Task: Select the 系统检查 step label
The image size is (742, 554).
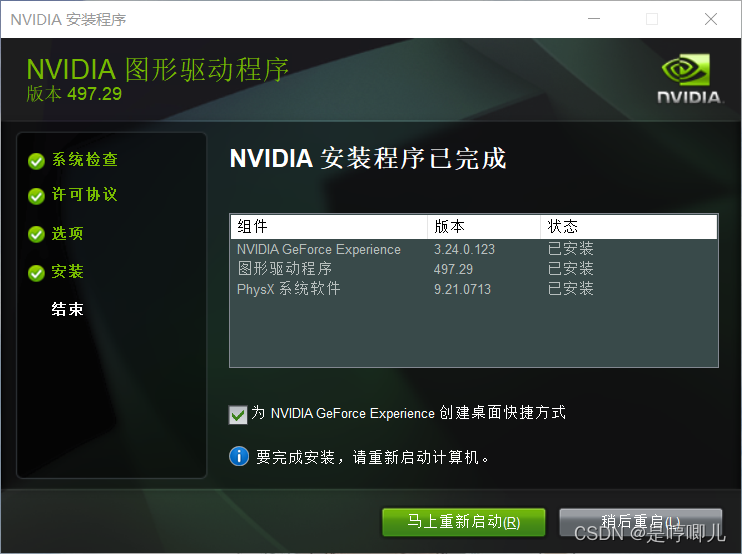Action: tap(85, 160)
